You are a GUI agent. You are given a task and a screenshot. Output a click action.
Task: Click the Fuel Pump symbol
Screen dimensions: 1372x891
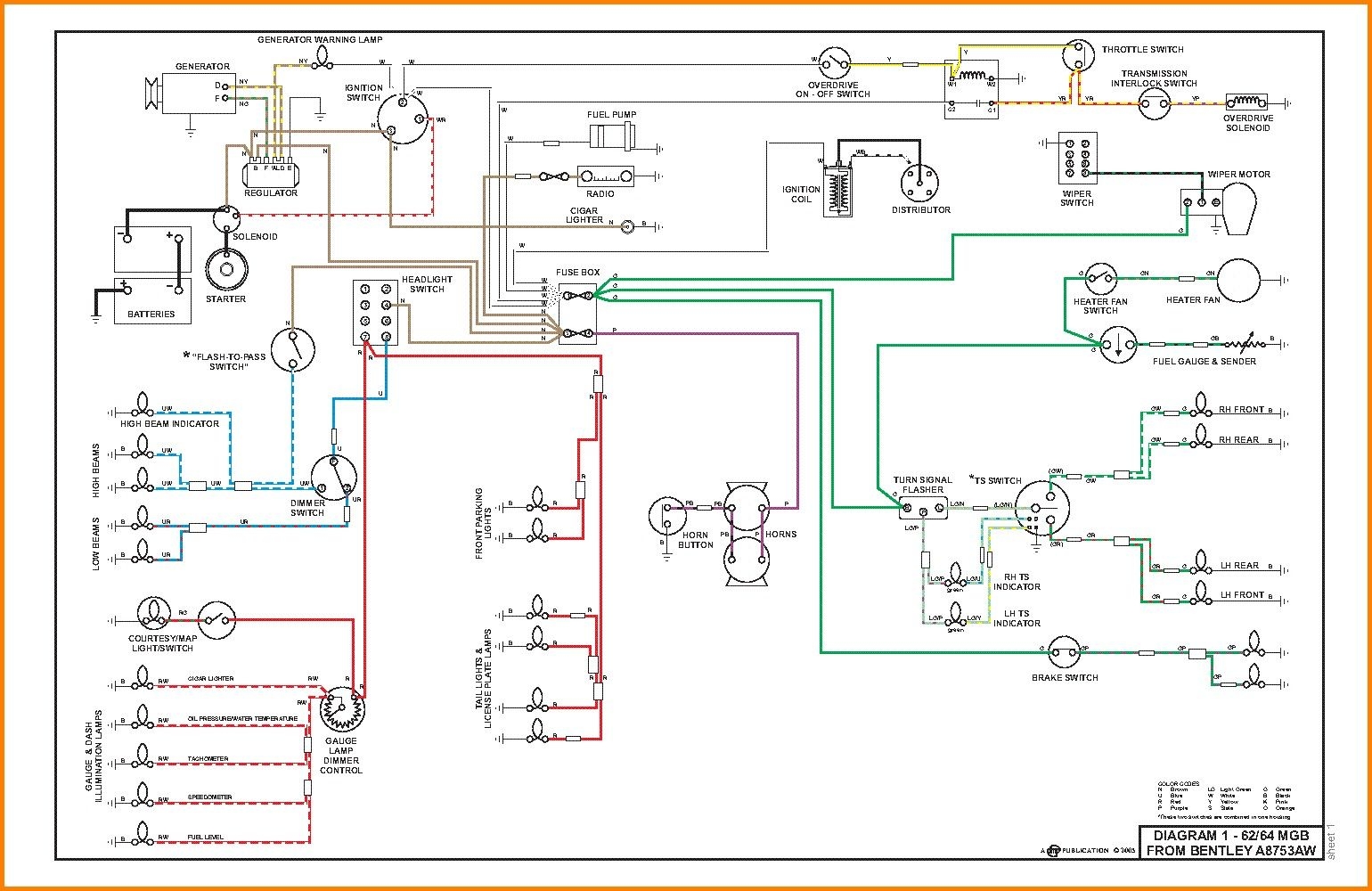click(611, 135)
